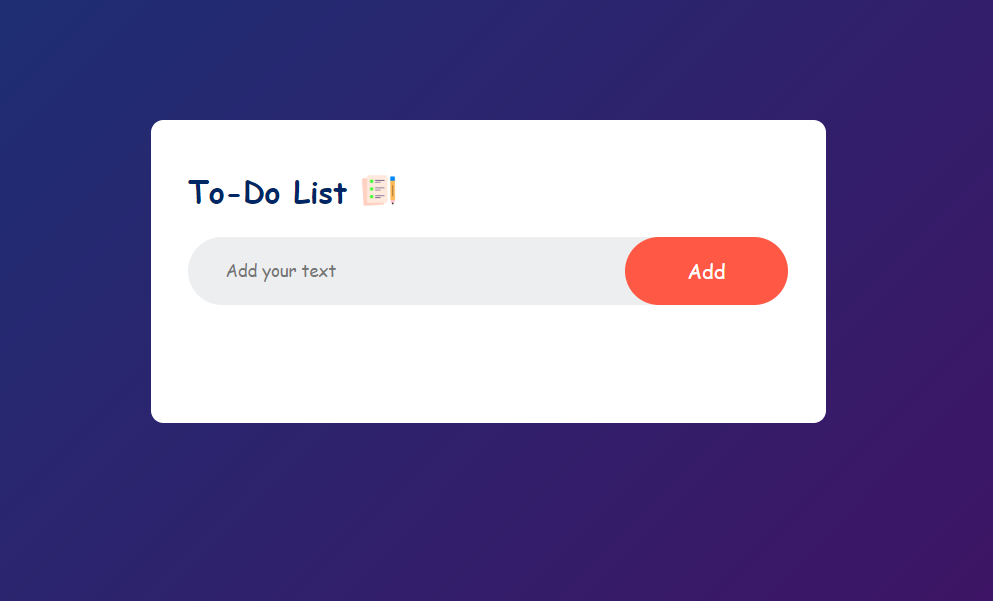Click the Add button
993x601 pixels.
(706, 271)
